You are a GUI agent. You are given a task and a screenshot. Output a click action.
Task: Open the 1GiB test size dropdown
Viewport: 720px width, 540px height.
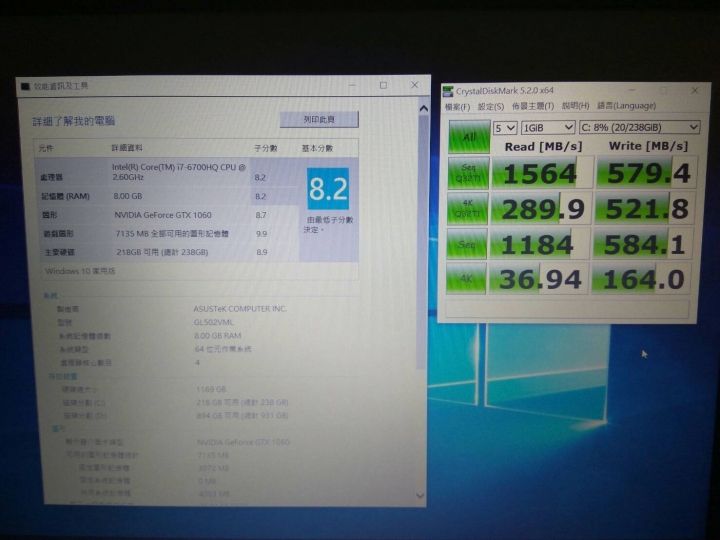click(548, 127)
